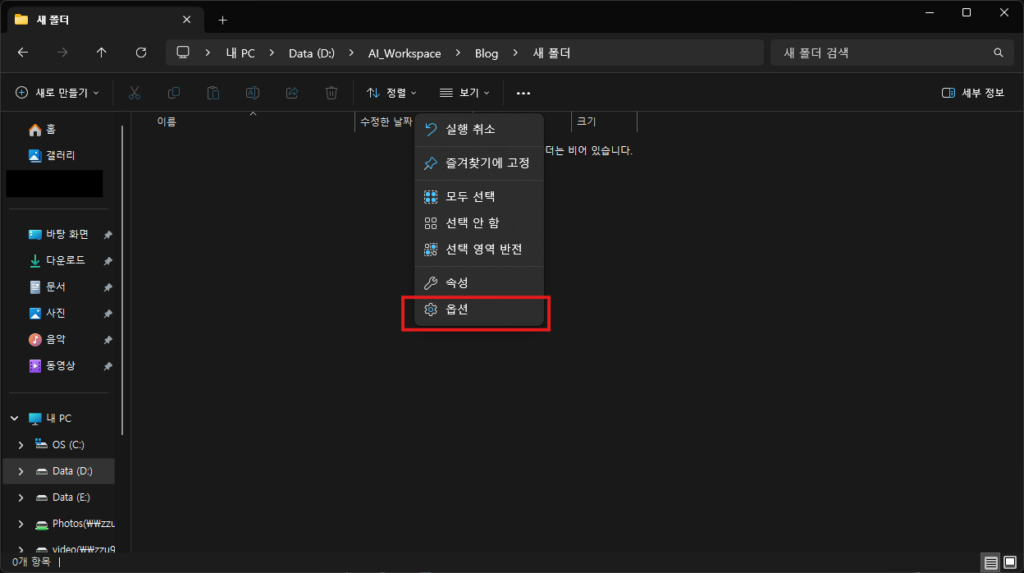This screenshot has width=1024, height=573.
Task: Open 속성 from the menu
Action: pos(479,283)
